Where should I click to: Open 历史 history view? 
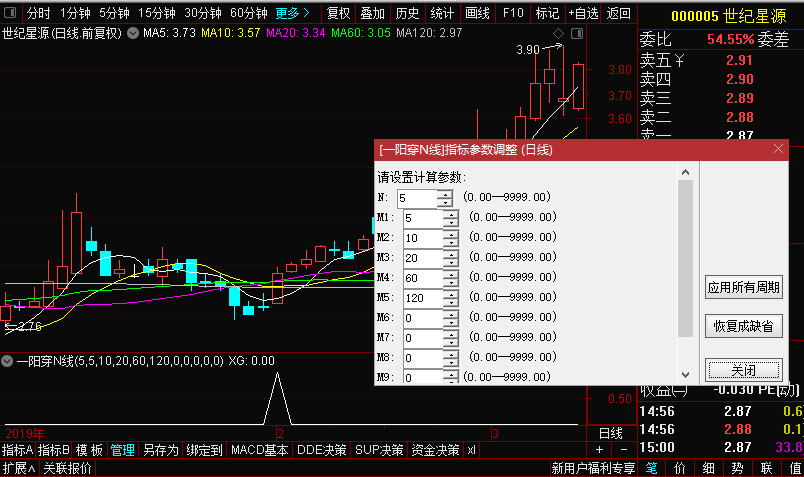(x=407, y=13)
